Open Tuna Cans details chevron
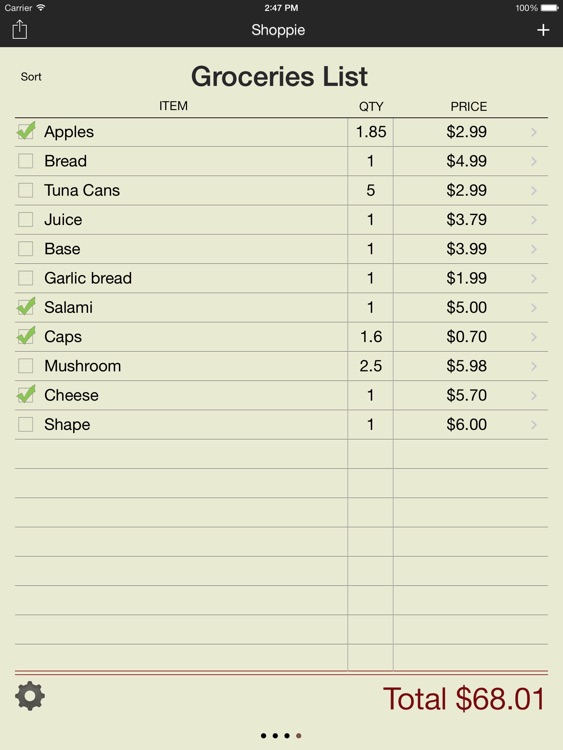This screenshot has height=750, width=563. (x=534, y=191)
